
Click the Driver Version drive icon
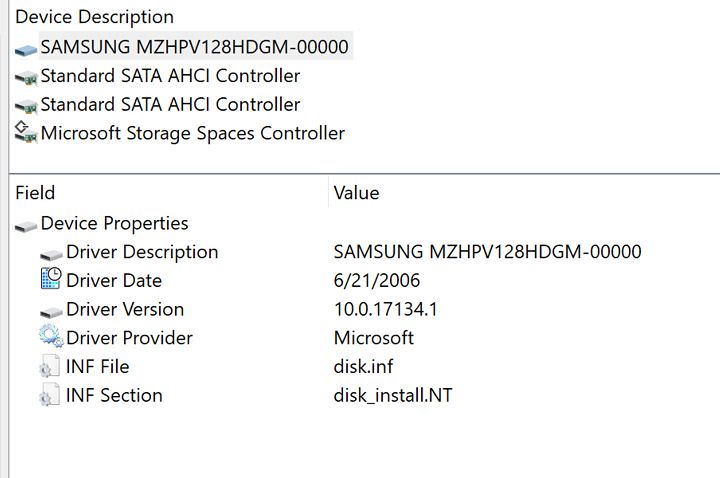(x=51, y=311)
